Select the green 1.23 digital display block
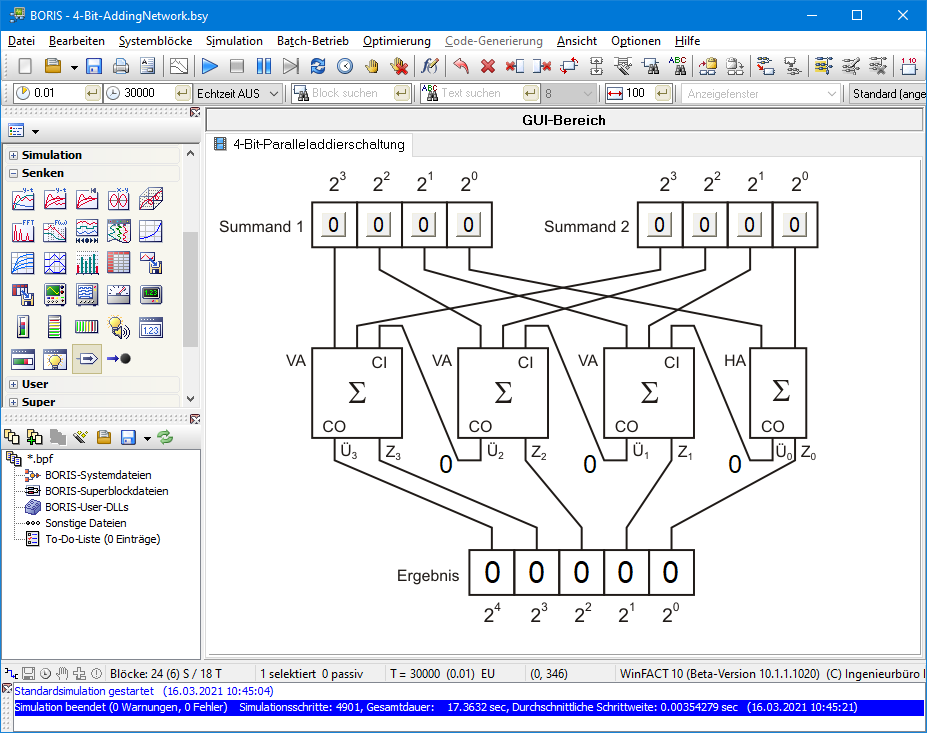This screenshot has width=927, height=733. point(151,295)
